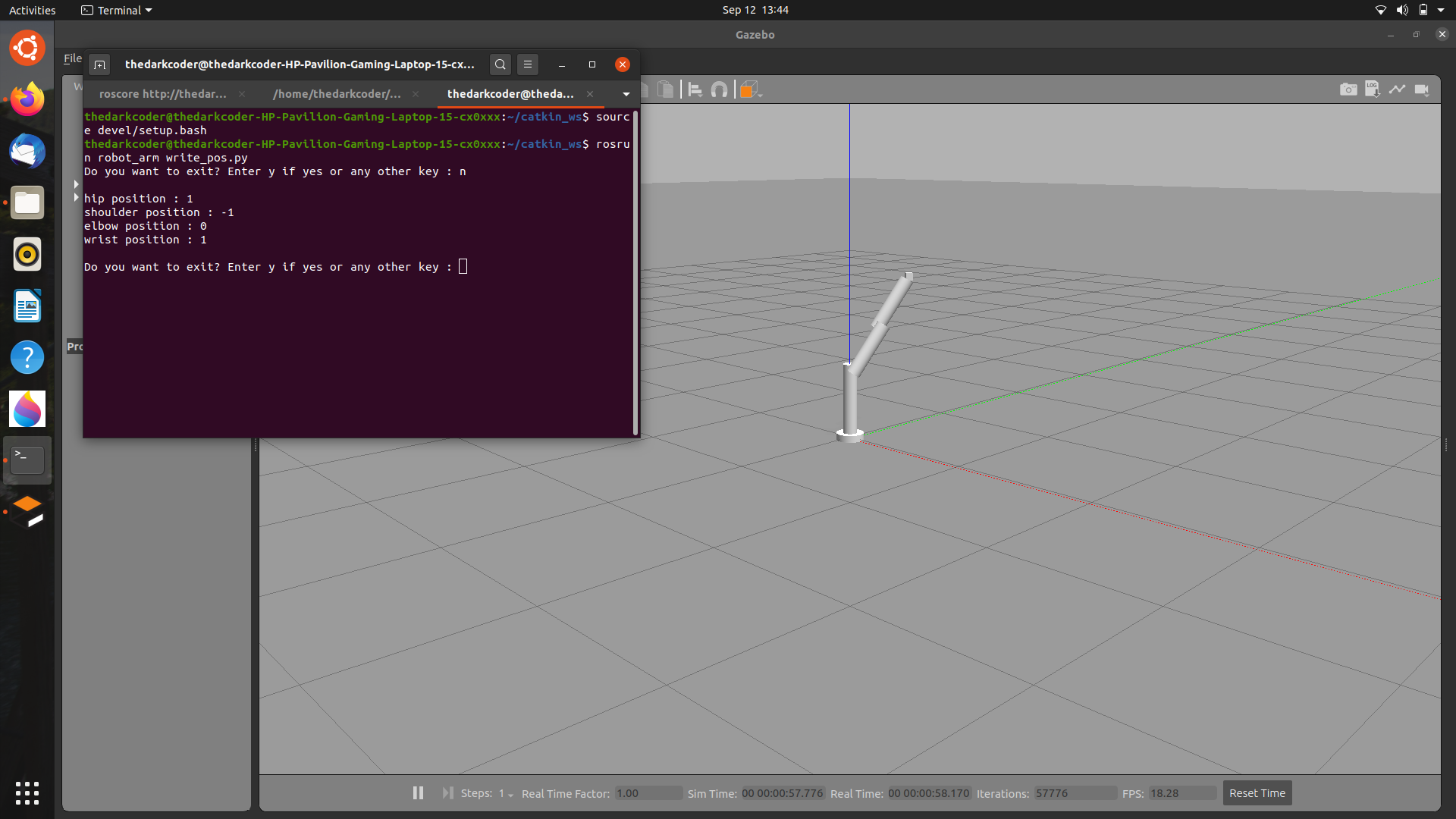1456x819 pixels.
Task: Switch to the /home/thedarkcoder terminal tab
Action: pyautogui.click(x=337, y=94)
